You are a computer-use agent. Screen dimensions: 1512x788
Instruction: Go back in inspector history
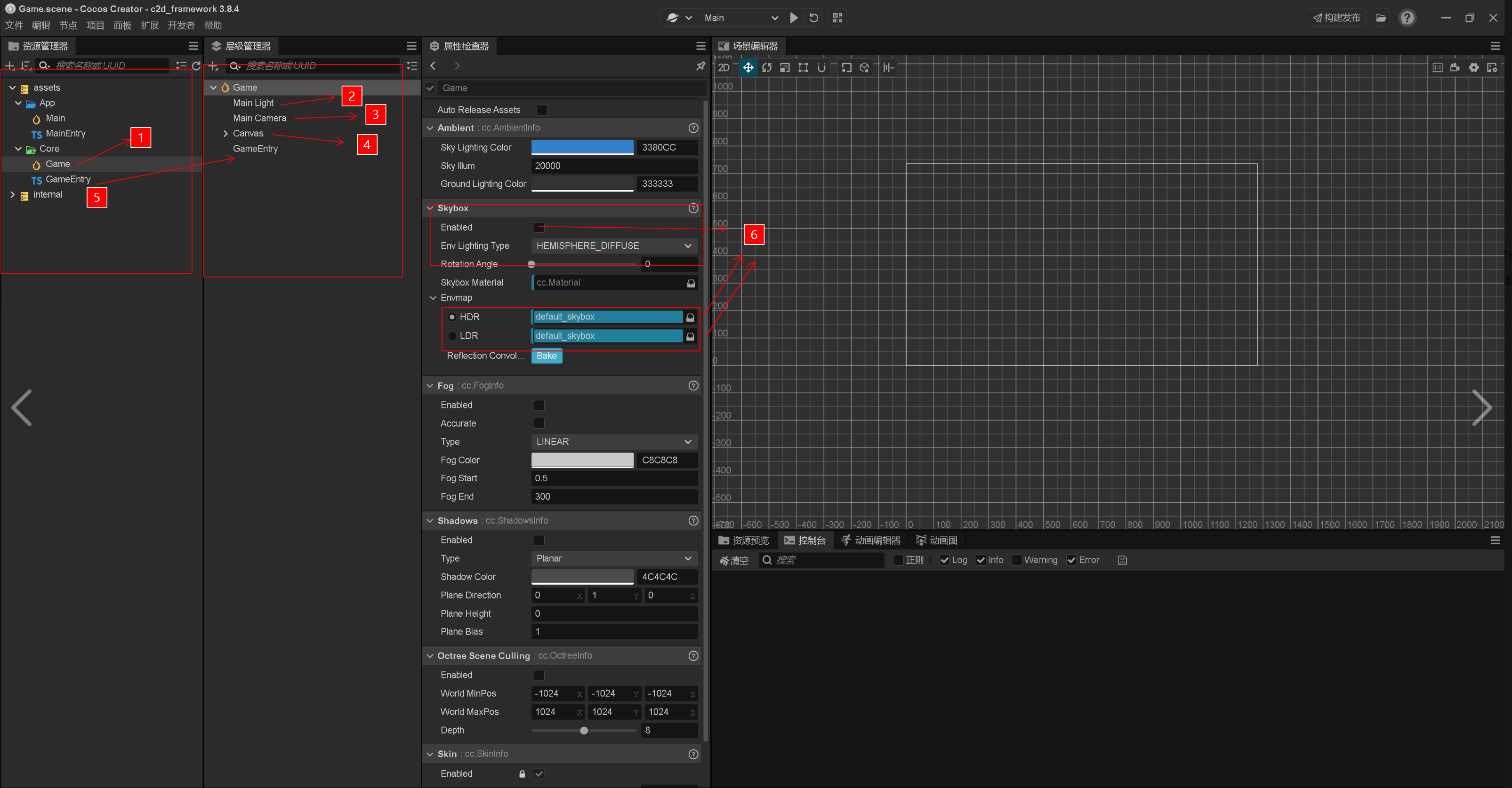pos(433,66)
